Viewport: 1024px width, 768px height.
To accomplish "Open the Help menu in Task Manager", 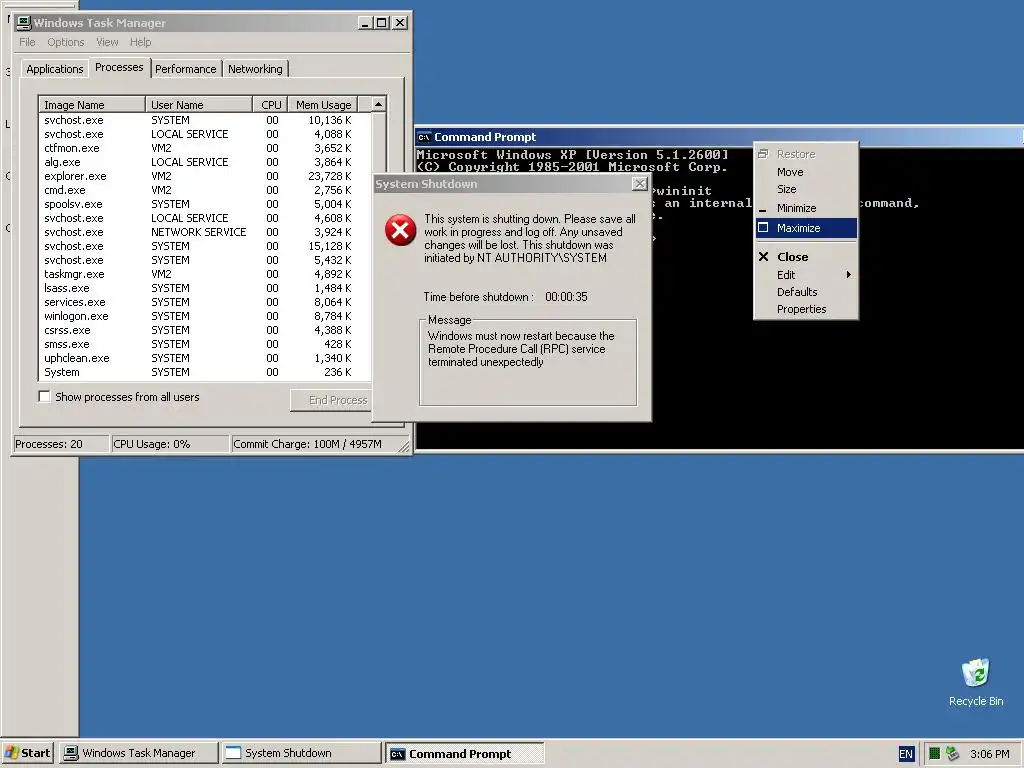I will [x=140, y=42].
